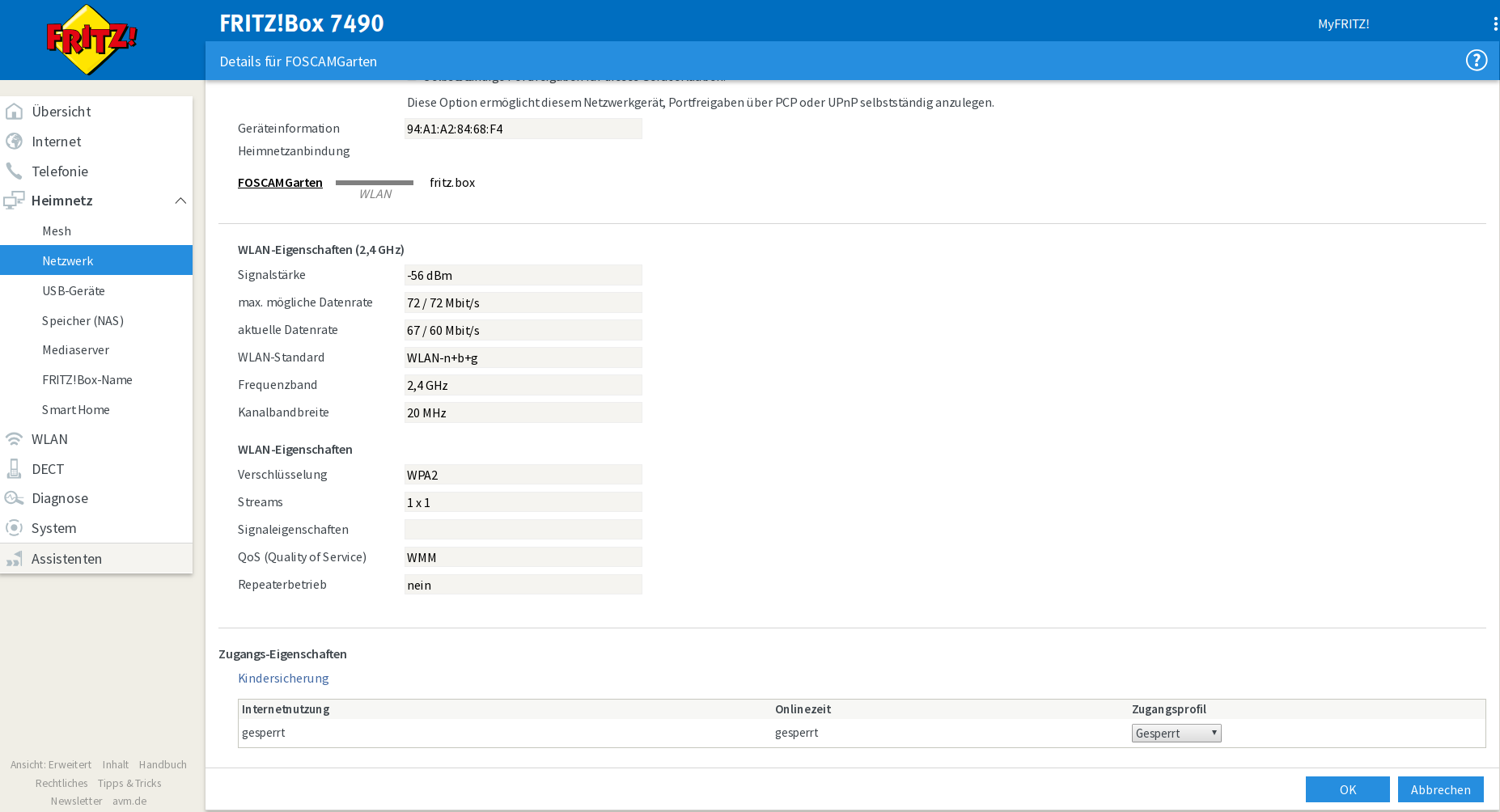
Task: Click the Onlinezeit column header
Action: point(803,709)
